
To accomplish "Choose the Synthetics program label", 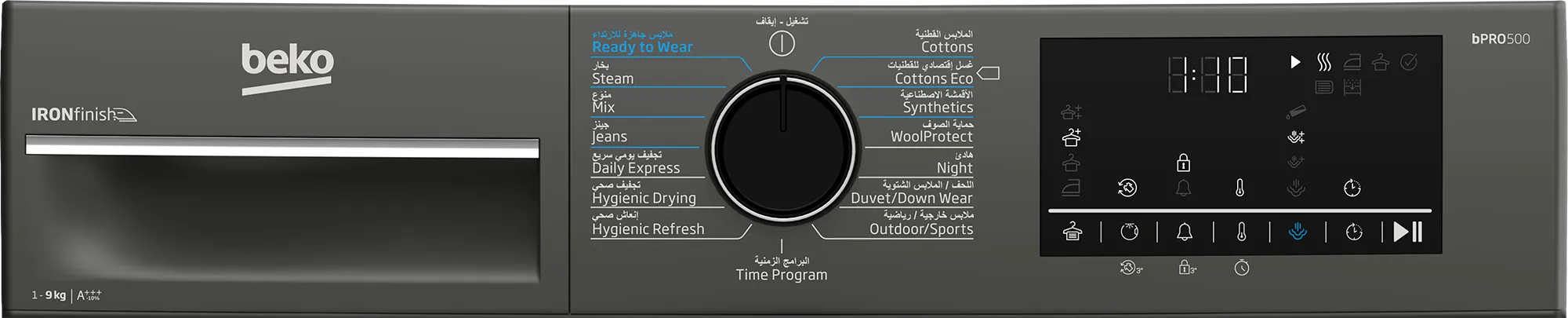I will coord(937,108).
